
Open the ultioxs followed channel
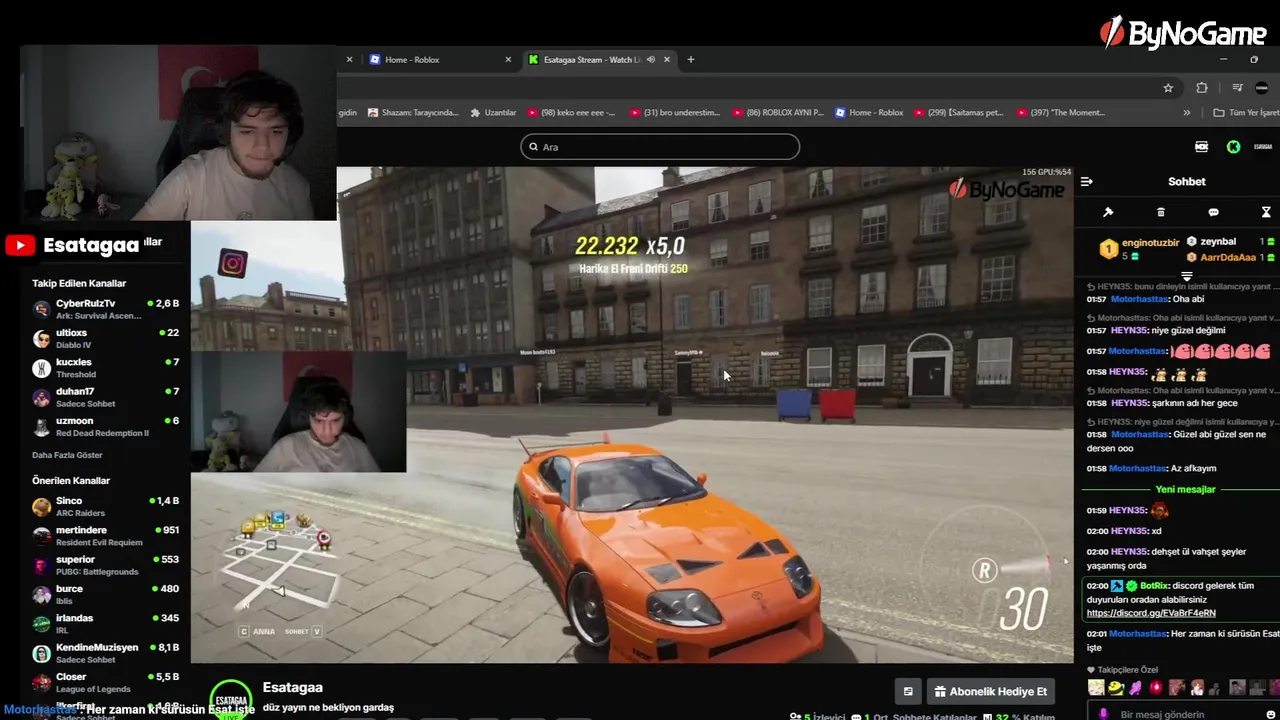[105, 338]
